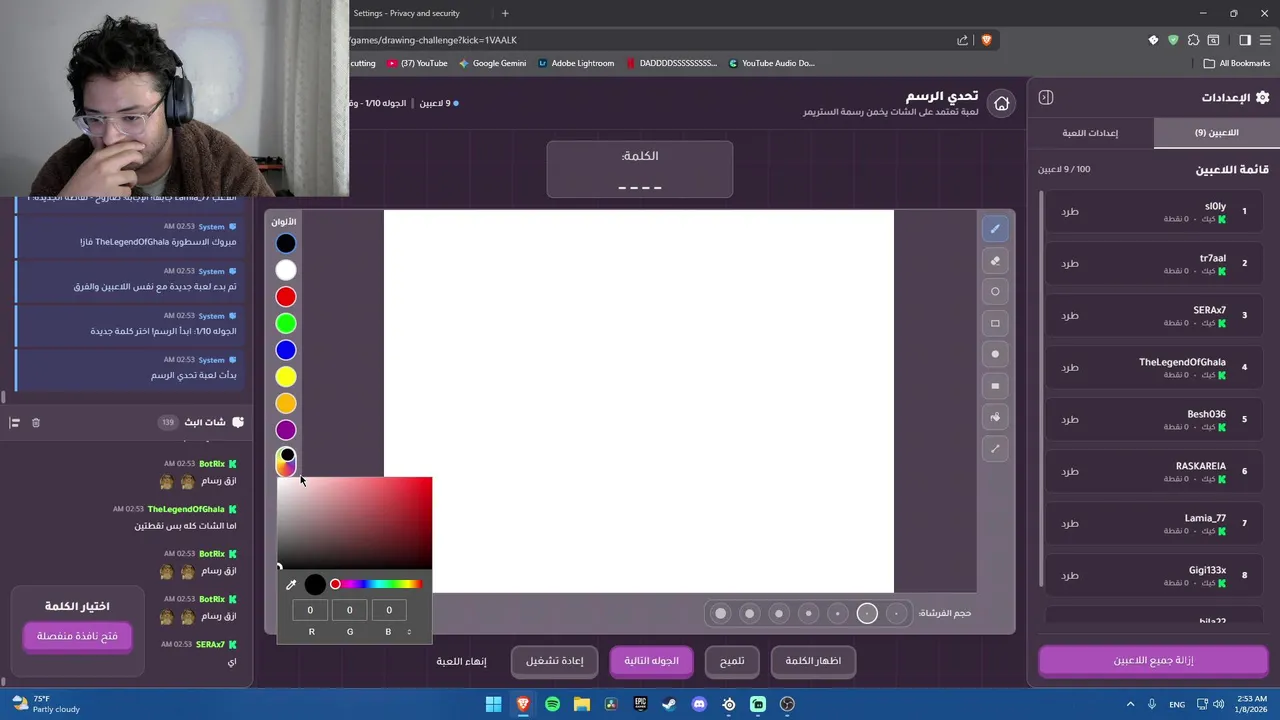Kick player SERAx7 with طرد
Image resolution: width=1280 pixels, height=720 pixels.
coord(1070,315)
